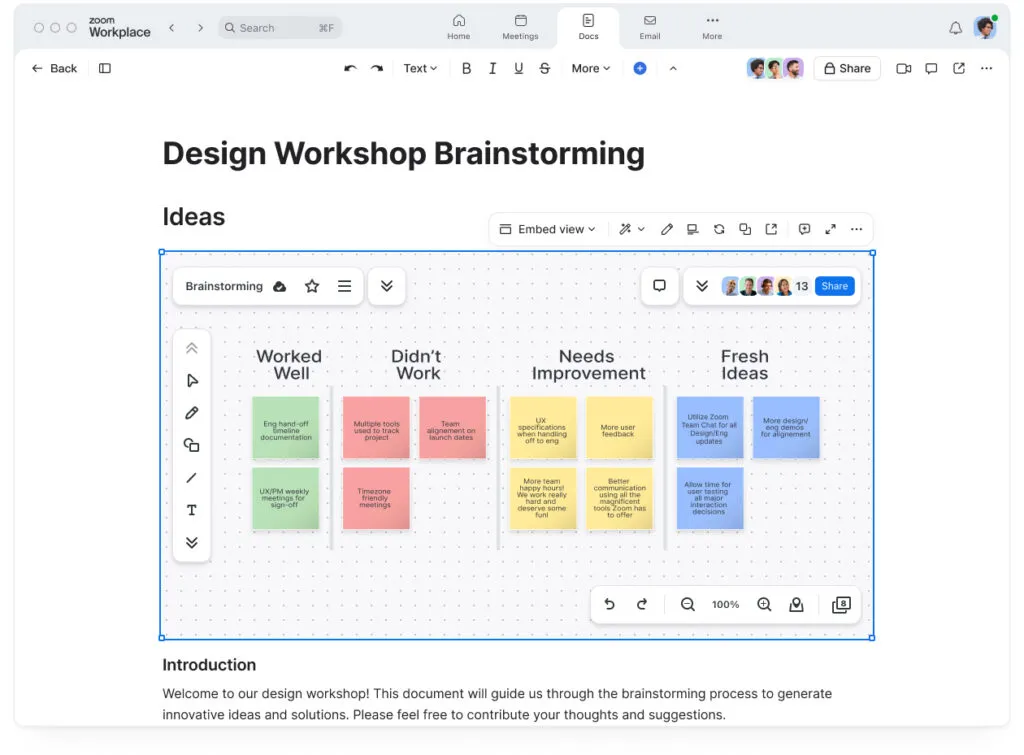1024x755 pixels.
Task: Expand the Embed view dropdown
Action: point(547,229)
